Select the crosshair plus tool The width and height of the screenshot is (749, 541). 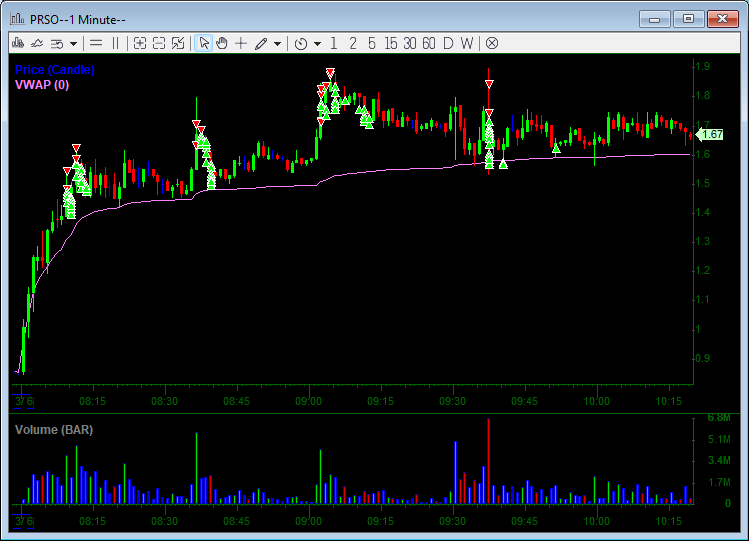click(x=241, y=43)
